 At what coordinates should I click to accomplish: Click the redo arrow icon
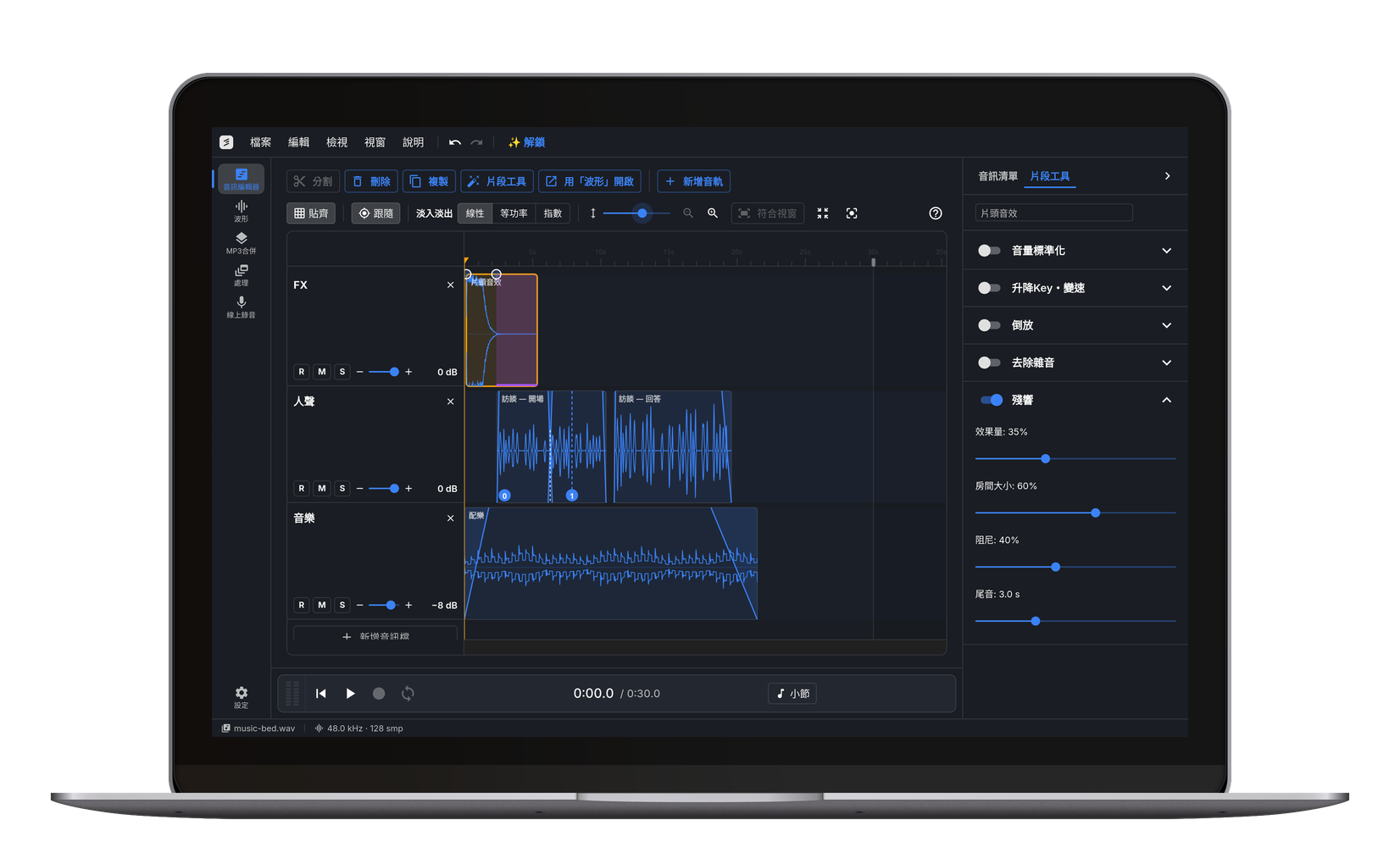pos(477,142)
